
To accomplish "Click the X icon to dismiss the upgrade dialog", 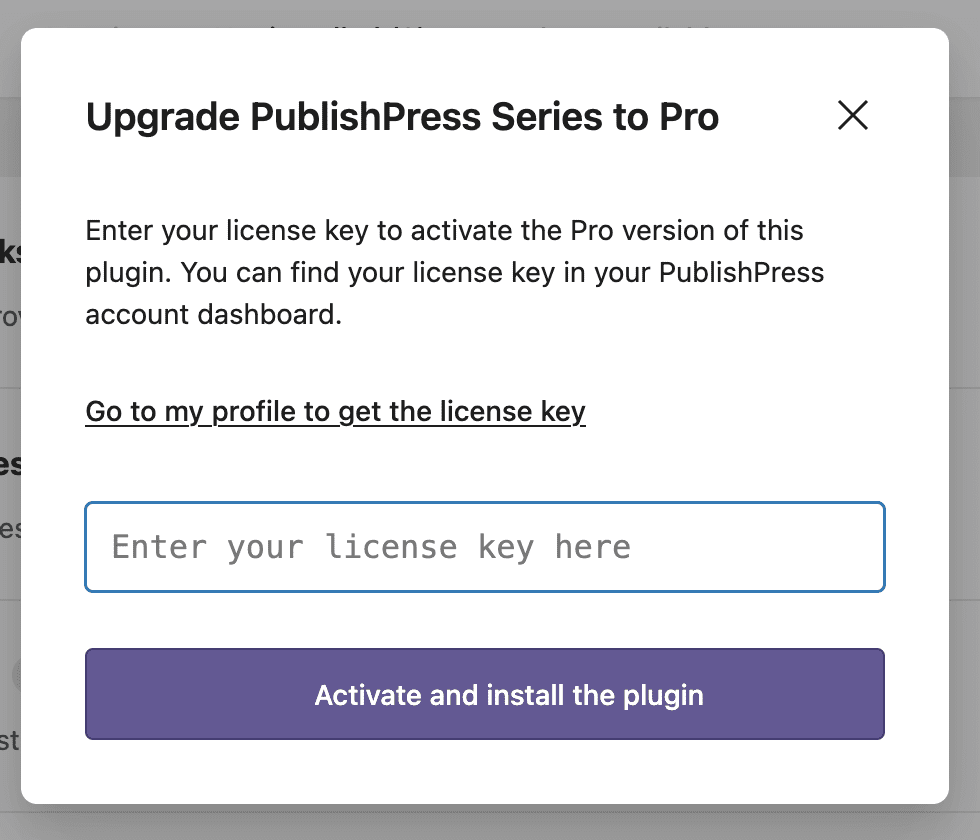I will [x=852, y=116].
